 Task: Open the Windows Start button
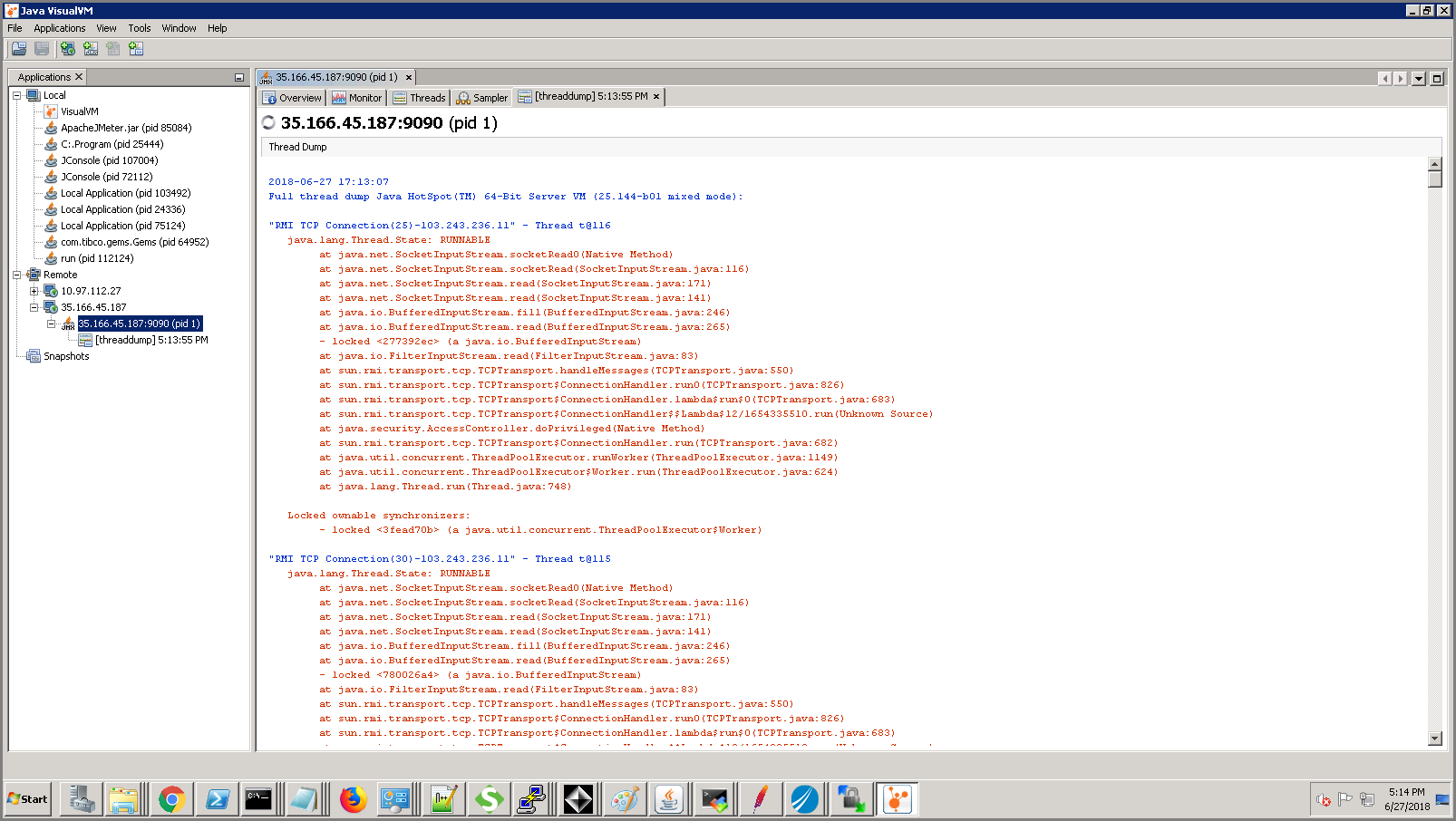point(27,799)
